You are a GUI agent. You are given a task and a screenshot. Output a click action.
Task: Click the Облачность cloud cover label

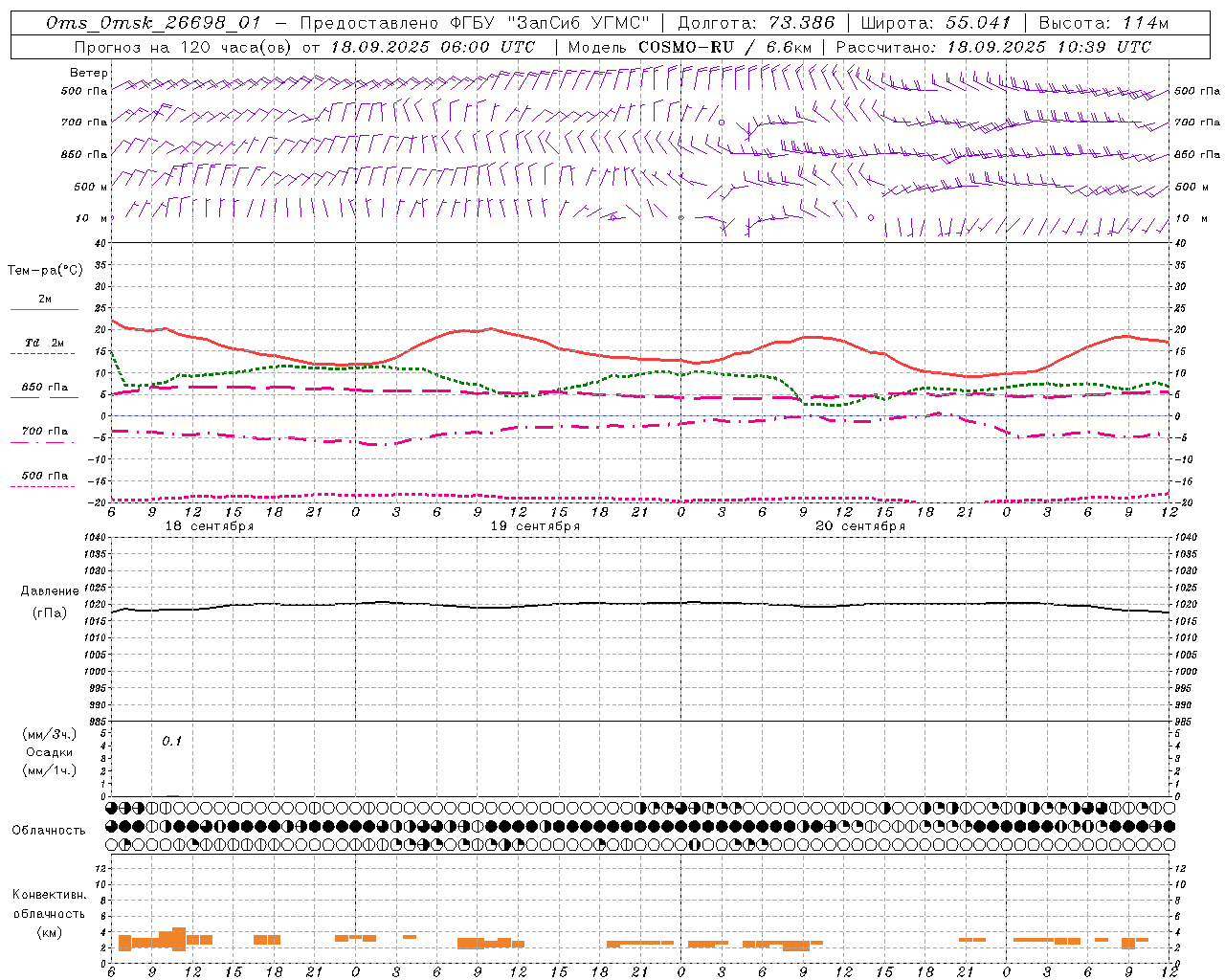pyautogui.click(x=49, y=831)
